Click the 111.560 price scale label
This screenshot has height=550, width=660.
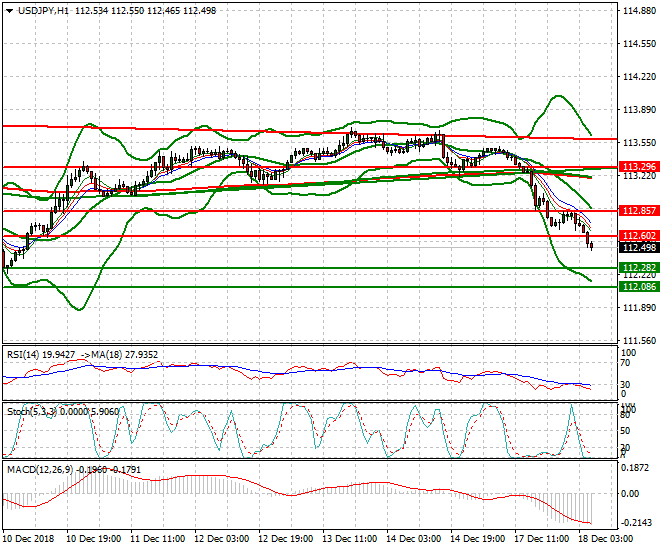pos(638,340)
